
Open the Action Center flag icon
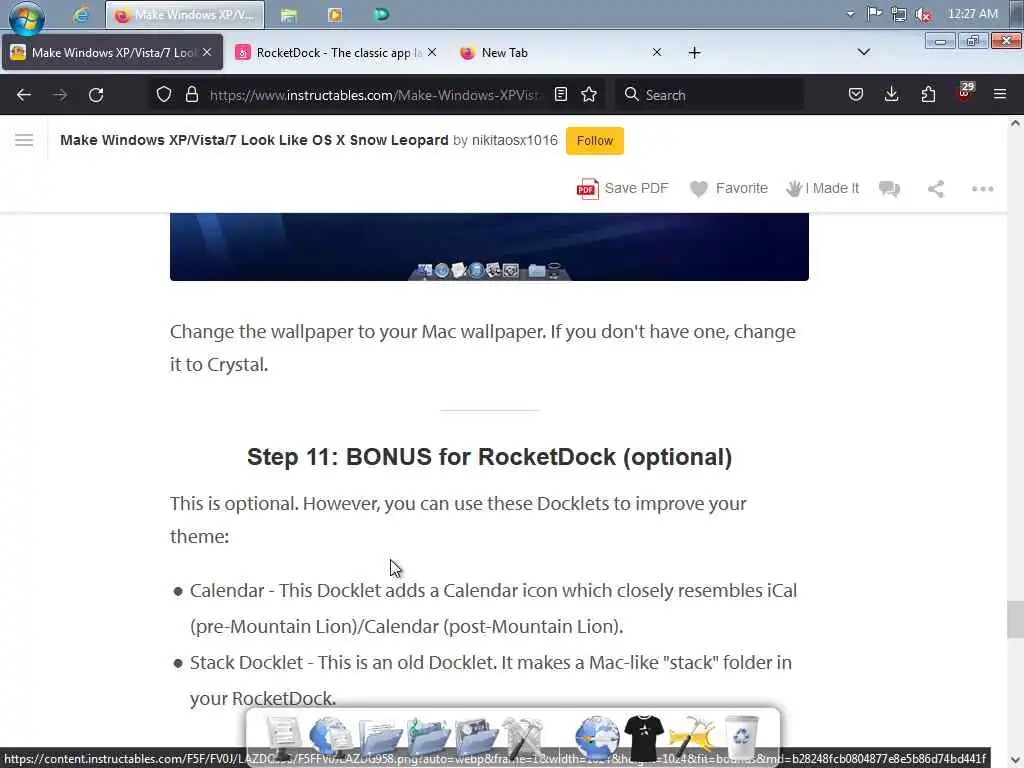pos(874,14)
